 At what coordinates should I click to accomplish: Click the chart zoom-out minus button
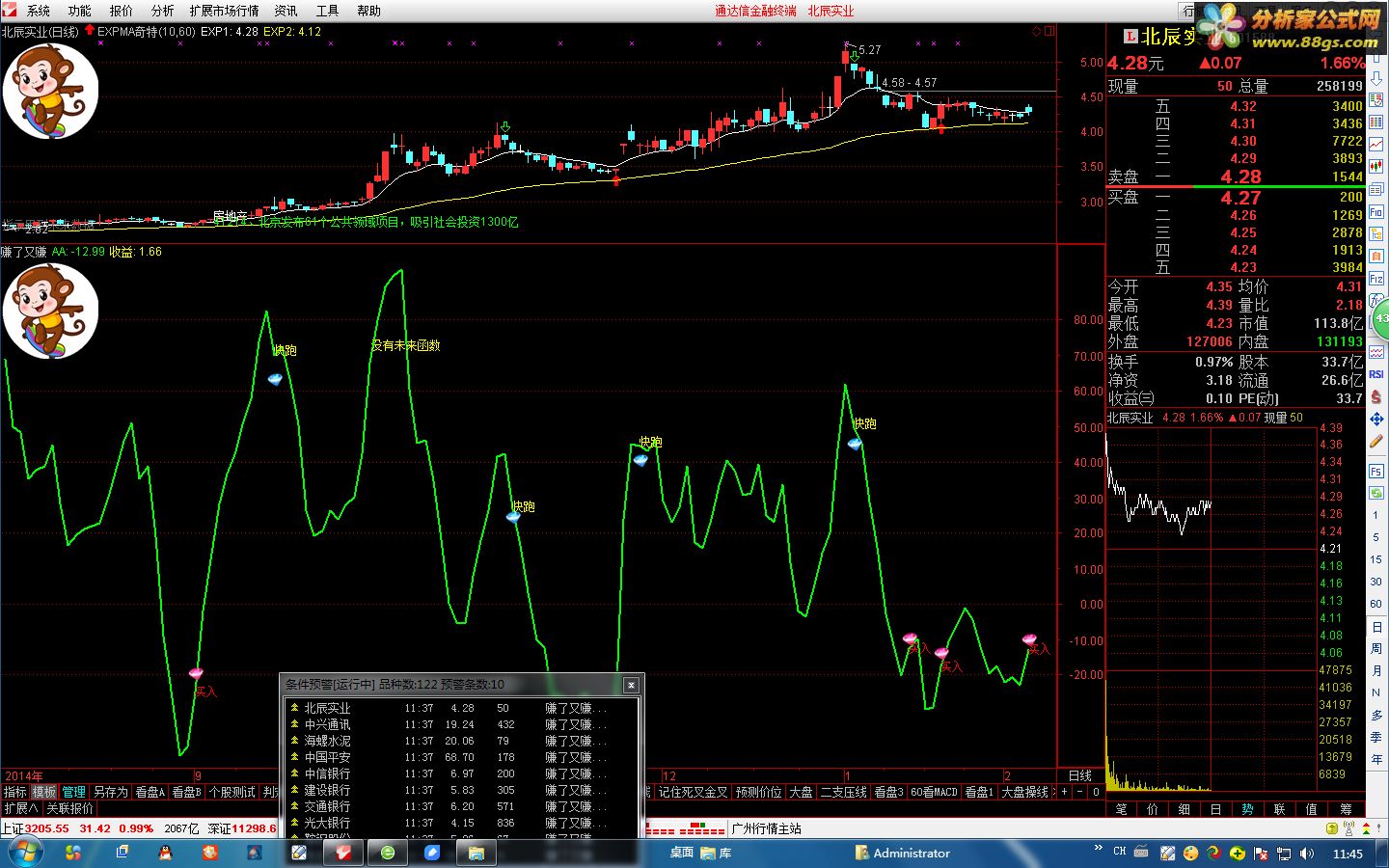pos(1080,792)
